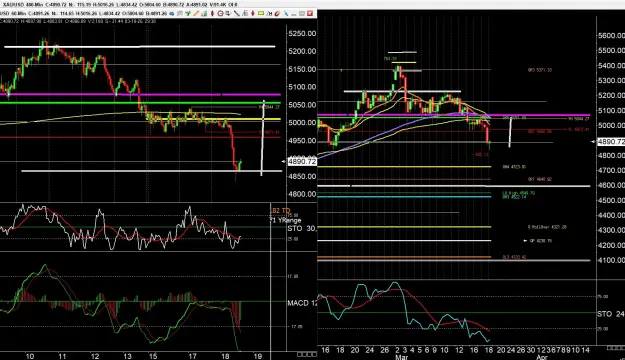Screen dimensions: 625x360
Task: Click the 4890.72 price tag on right chart
Action: 611,142
